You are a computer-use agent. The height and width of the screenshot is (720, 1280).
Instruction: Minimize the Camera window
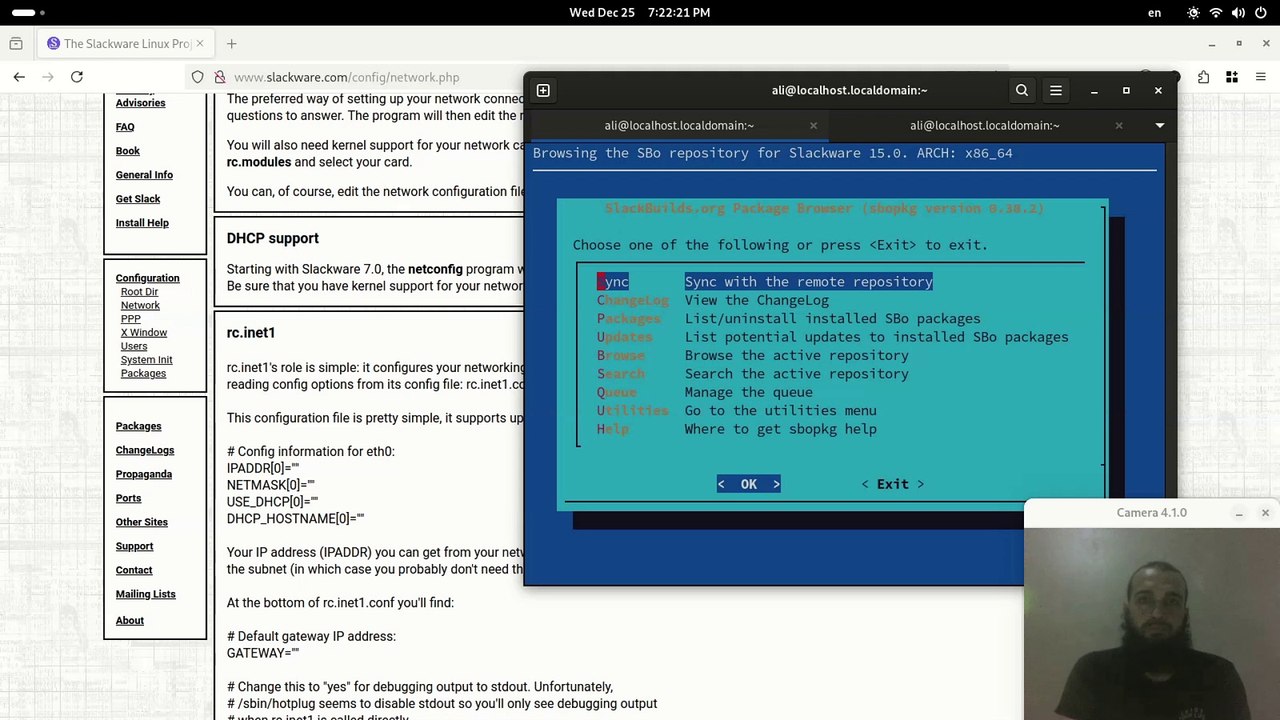point(1239,513)
